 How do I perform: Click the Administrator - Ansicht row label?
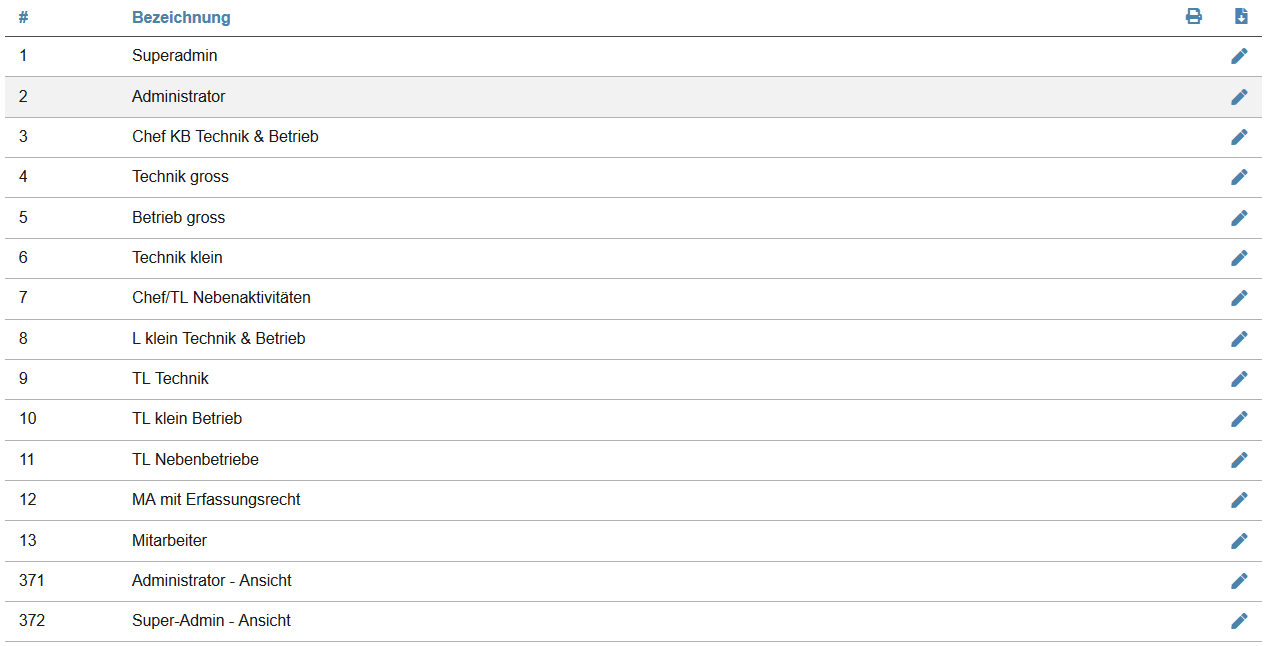[x=211, y=581]
